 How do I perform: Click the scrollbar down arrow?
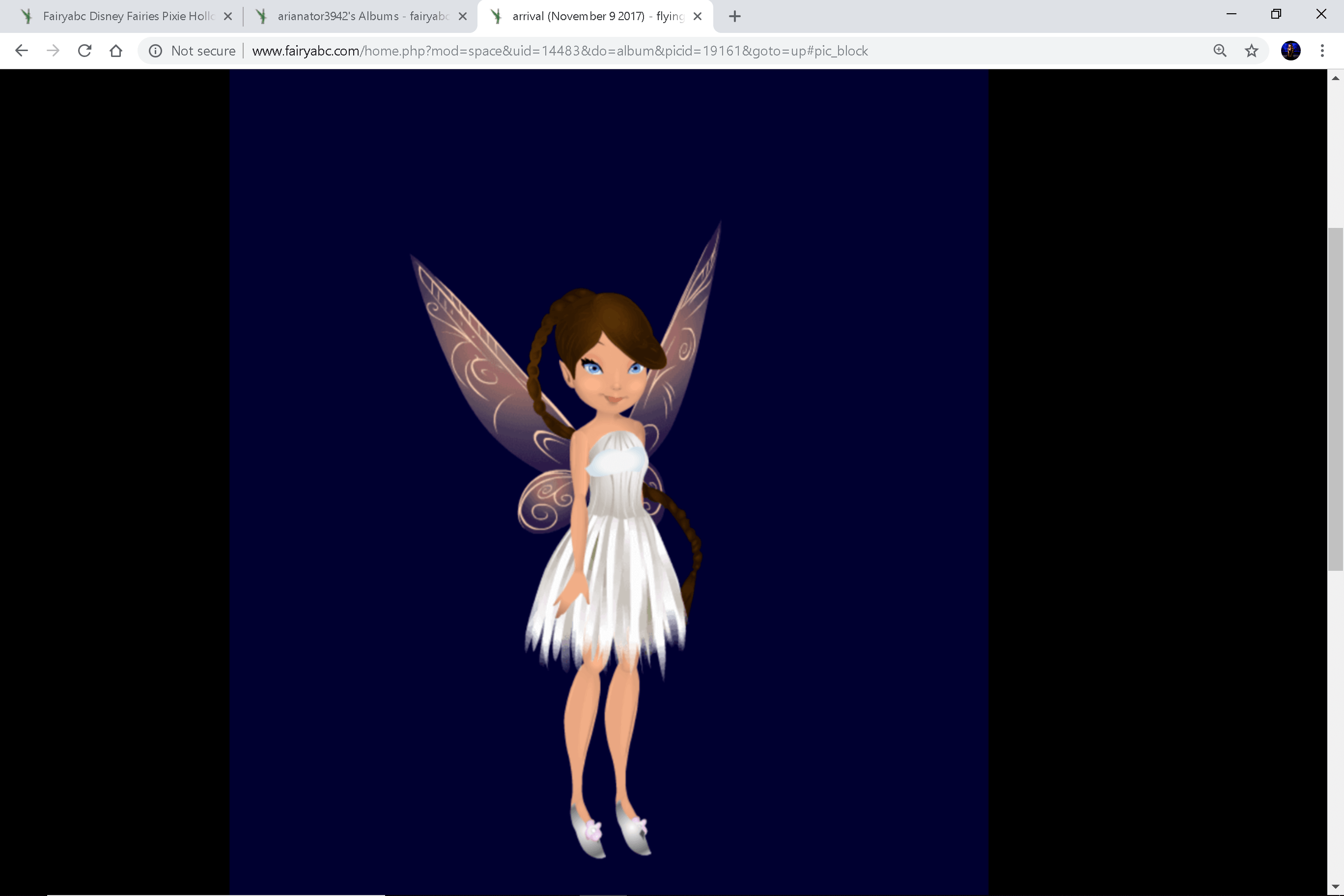[1335, 887]
